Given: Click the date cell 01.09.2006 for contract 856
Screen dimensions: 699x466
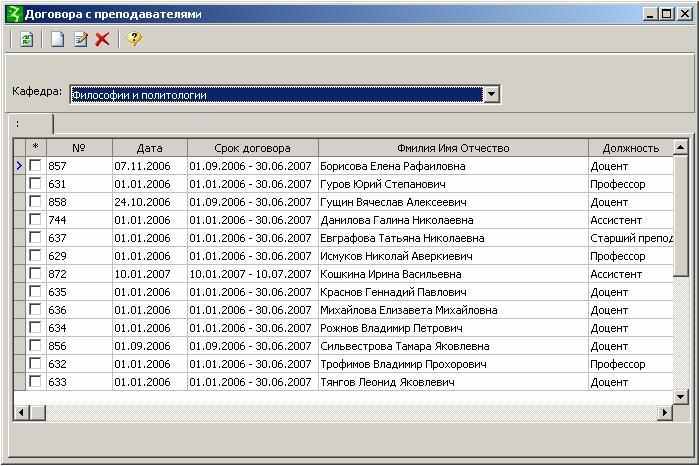Looking at the screenshot, I should click(150, 346).
